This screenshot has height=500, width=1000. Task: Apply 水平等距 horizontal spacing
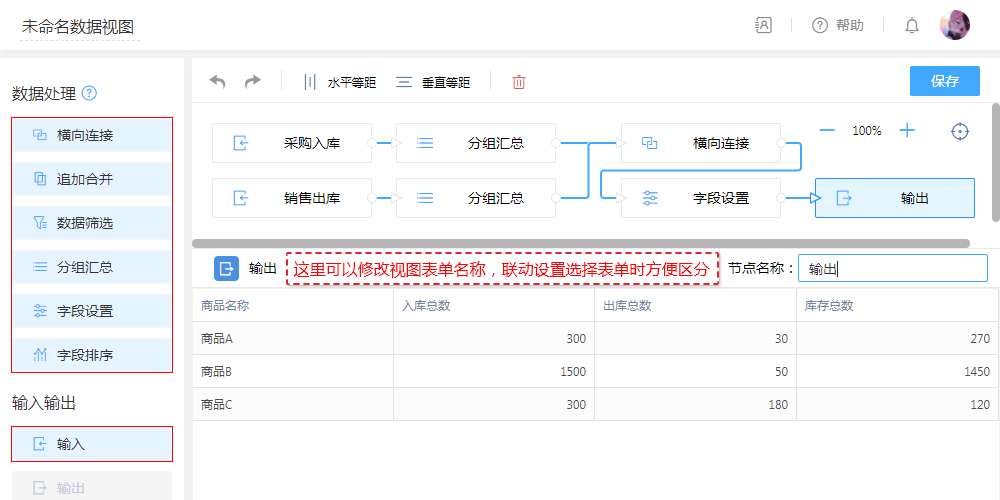(x=340, y=83)
